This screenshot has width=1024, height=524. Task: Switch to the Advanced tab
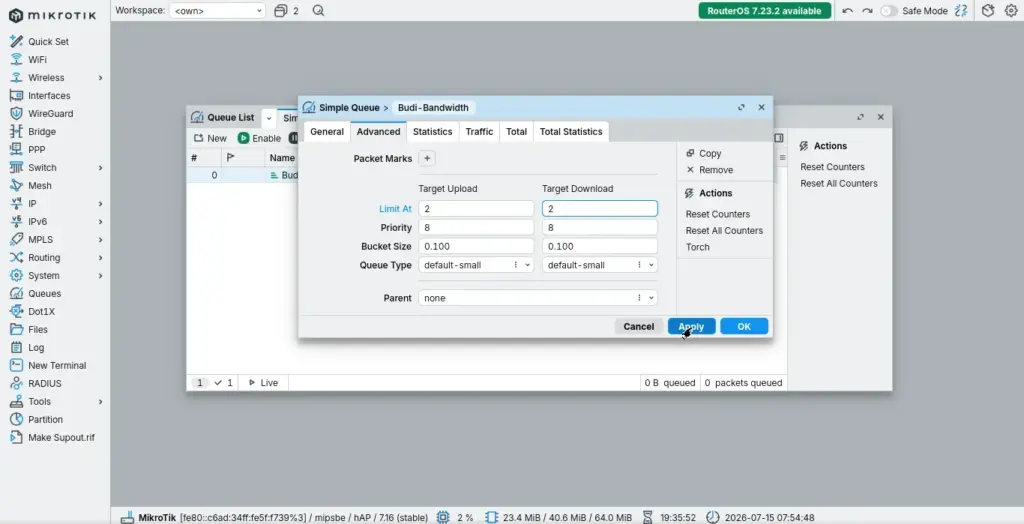coord(378,131)
